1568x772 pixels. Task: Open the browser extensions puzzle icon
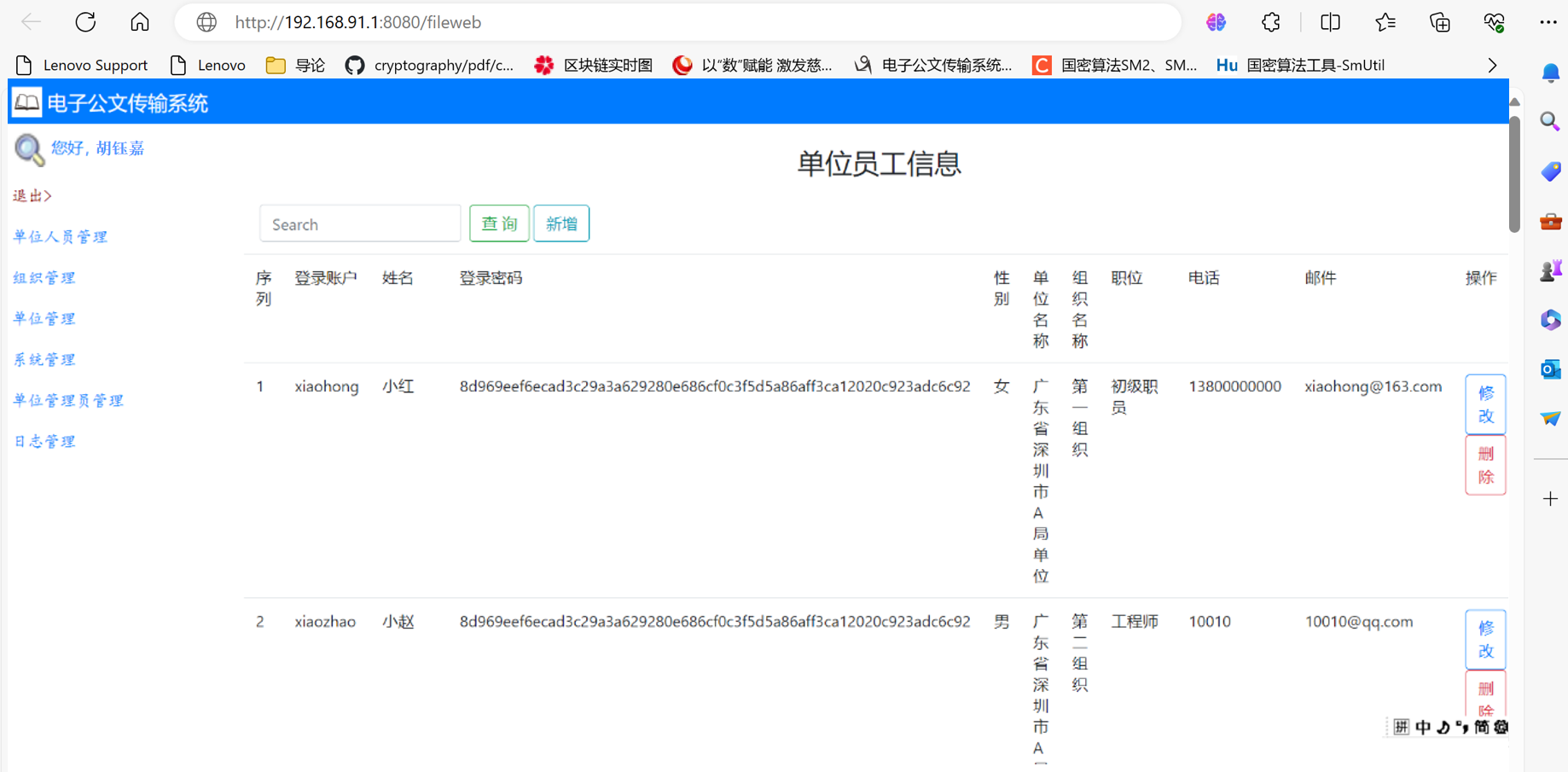pyautogui.click(x=1271, y=22)
